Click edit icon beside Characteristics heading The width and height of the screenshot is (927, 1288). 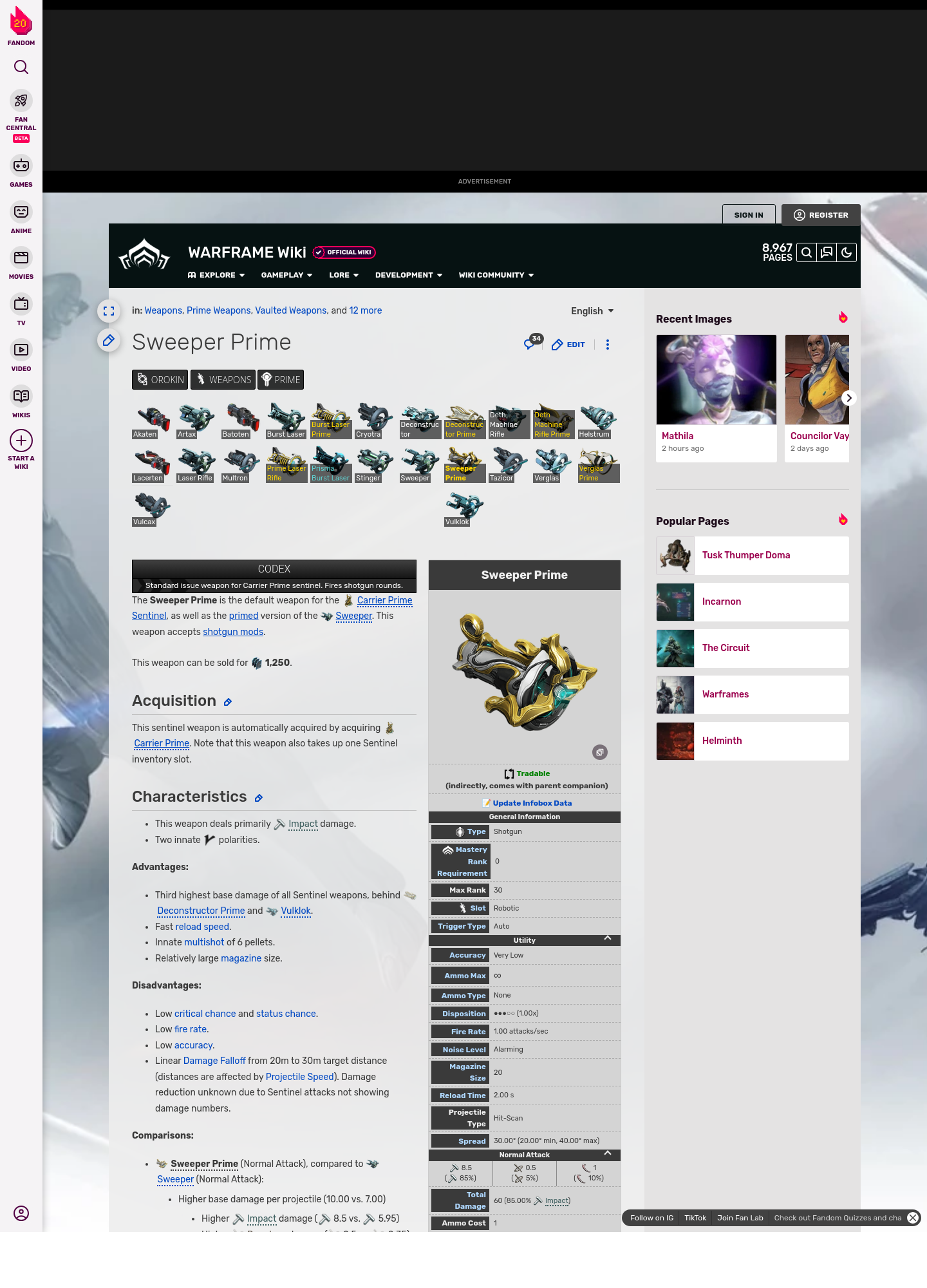click(x=259, y=798)
